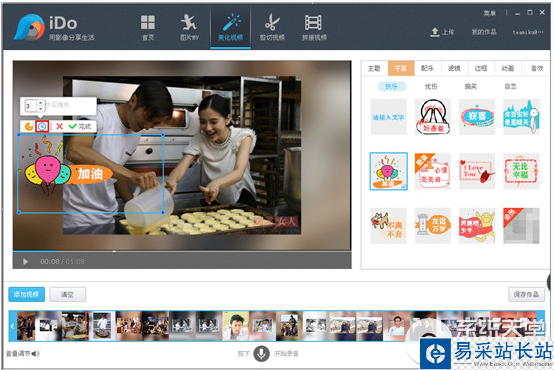Choose the 请输入文字 plain text template
This screenshot has height=370, width=554.
(388, 117)
